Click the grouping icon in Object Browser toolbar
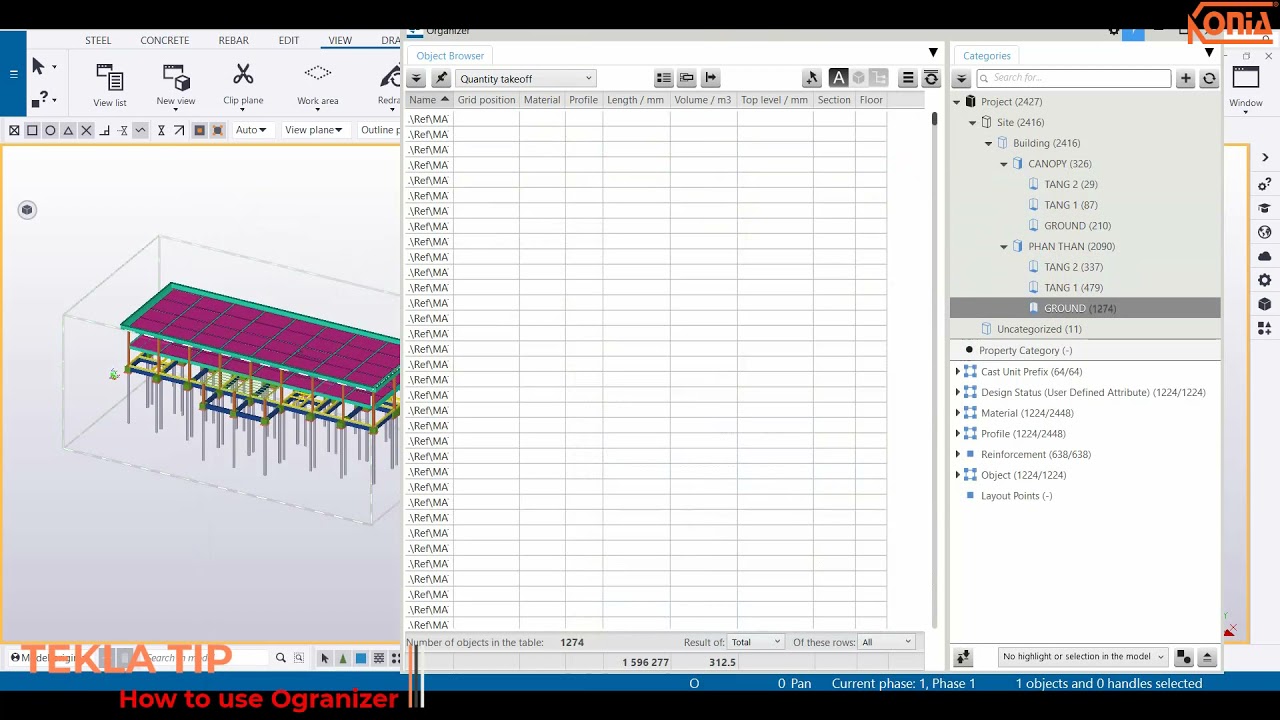Viewport: 1280px width, 720px height. click(687, 78)
